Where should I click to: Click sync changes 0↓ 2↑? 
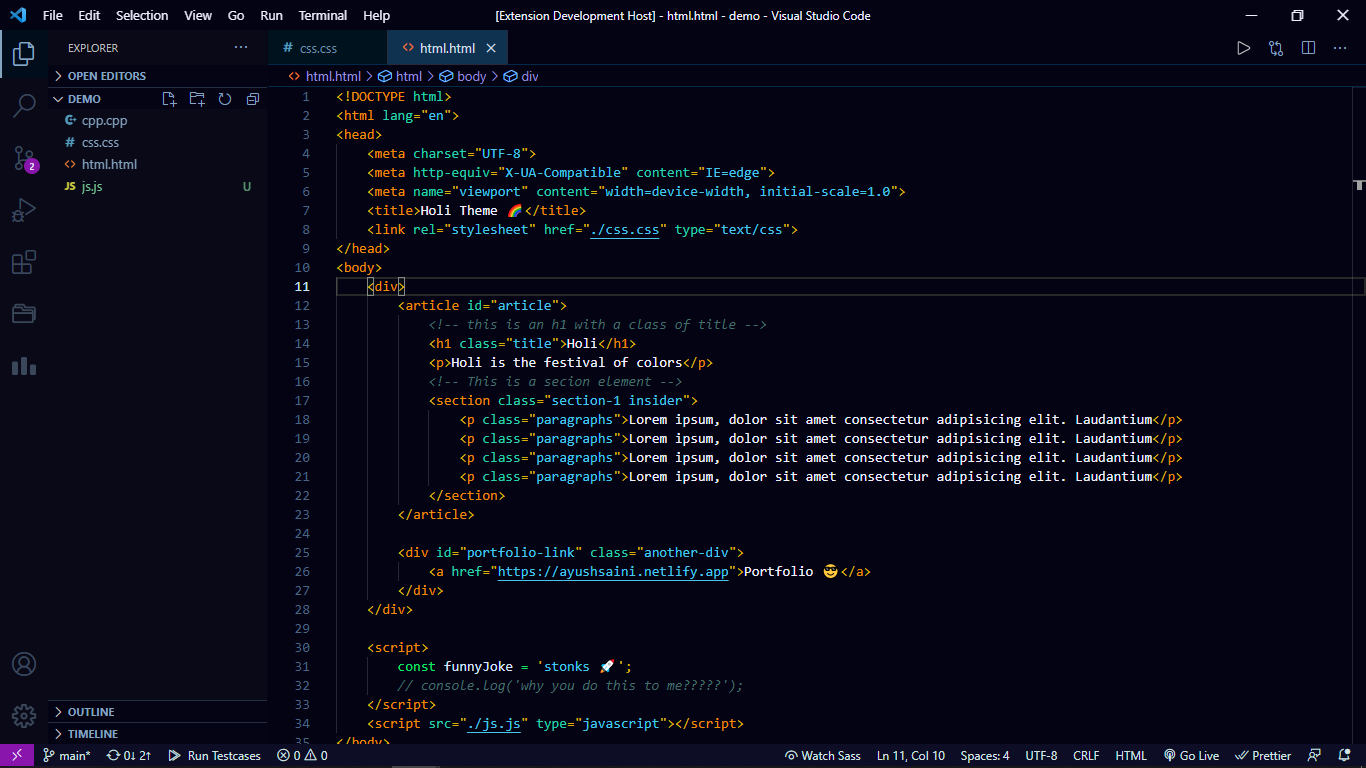[x=129, y=756]
